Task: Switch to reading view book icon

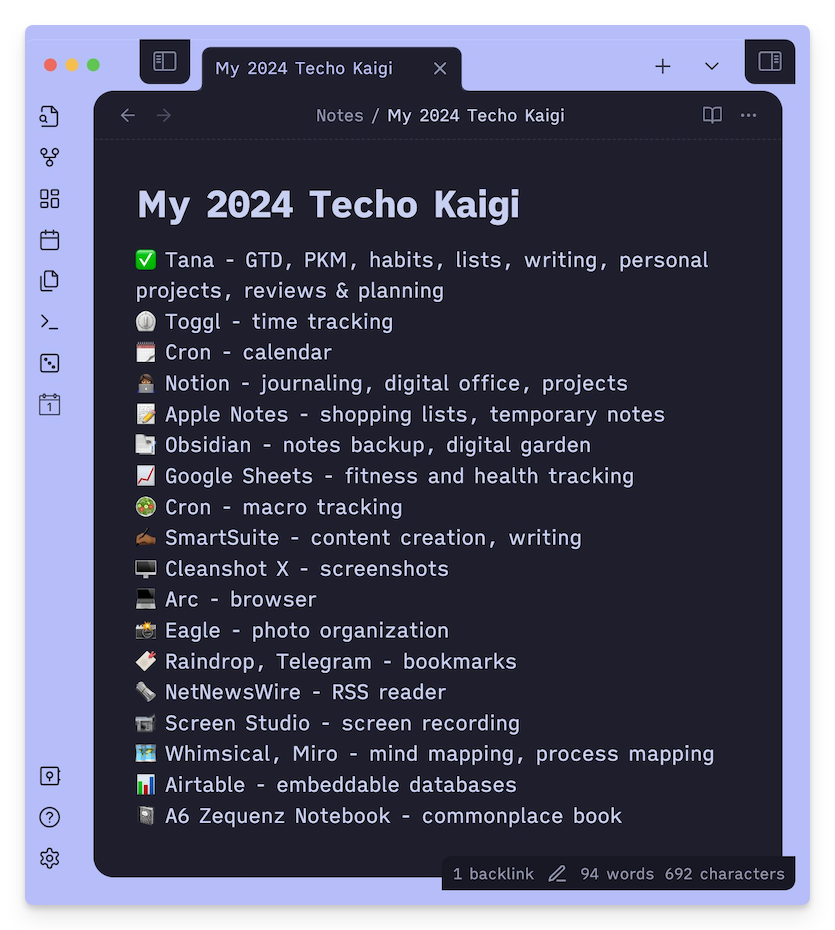Action: coord(712,115)
